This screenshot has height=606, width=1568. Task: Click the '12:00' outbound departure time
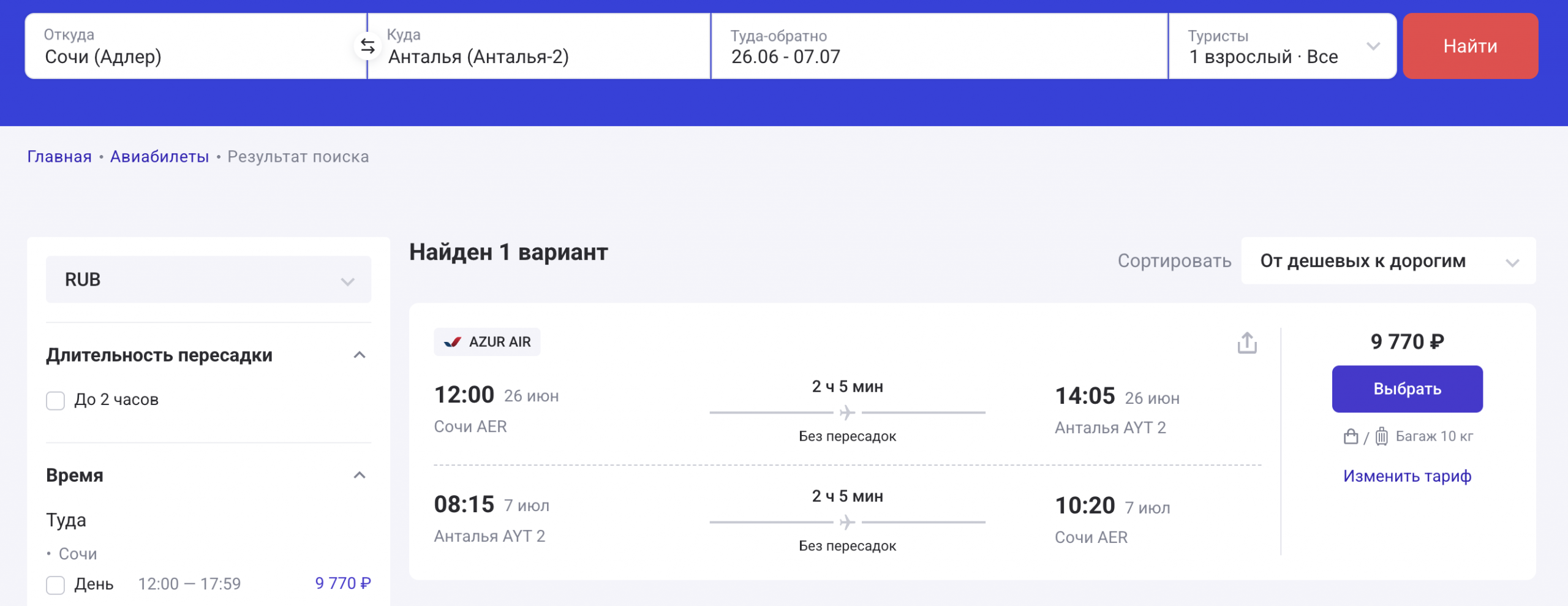point(464,395)
